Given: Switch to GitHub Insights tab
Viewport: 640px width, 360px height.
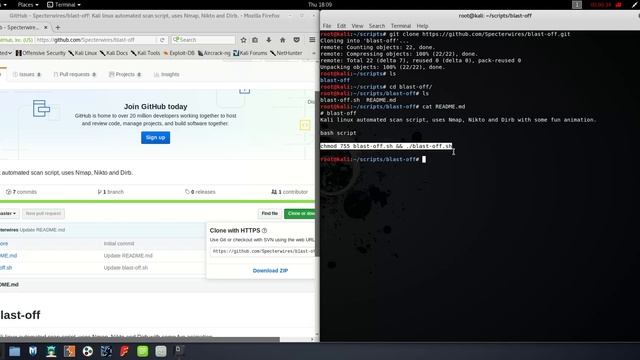Looking at the screenshot, I should click(167, 74).
